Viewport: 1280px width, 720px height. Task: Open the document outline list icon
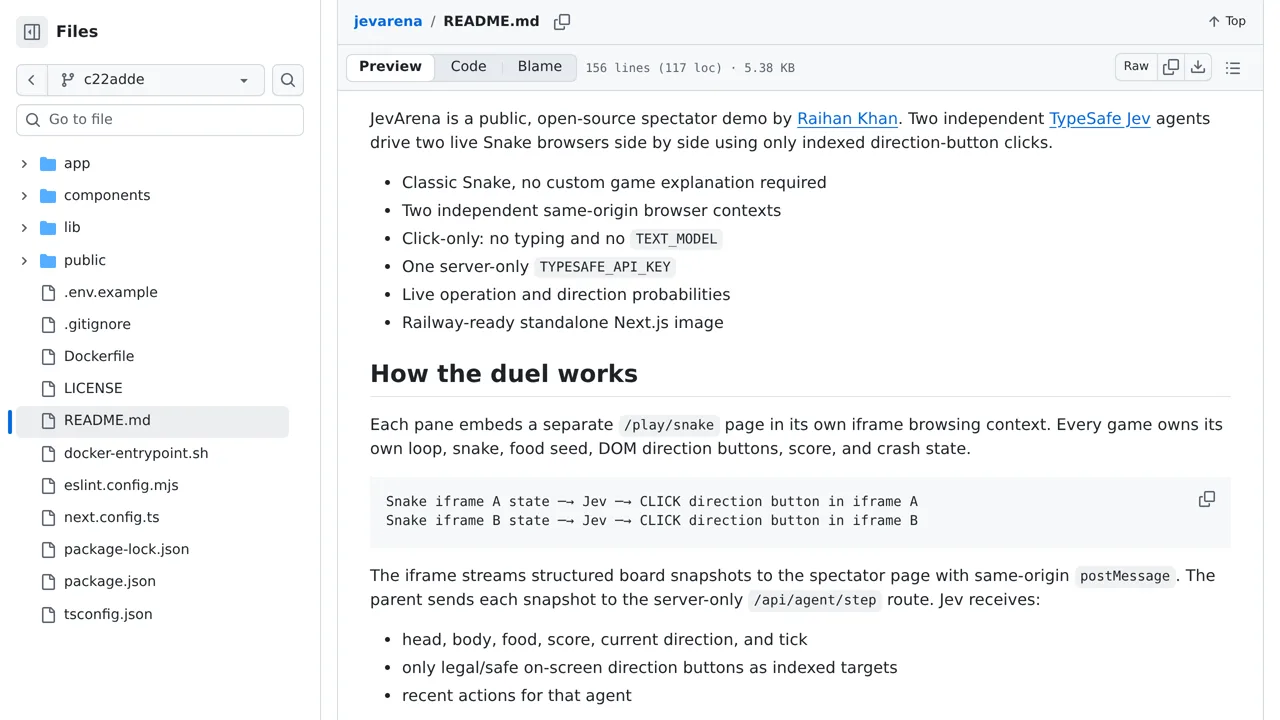click(1233, 67)
